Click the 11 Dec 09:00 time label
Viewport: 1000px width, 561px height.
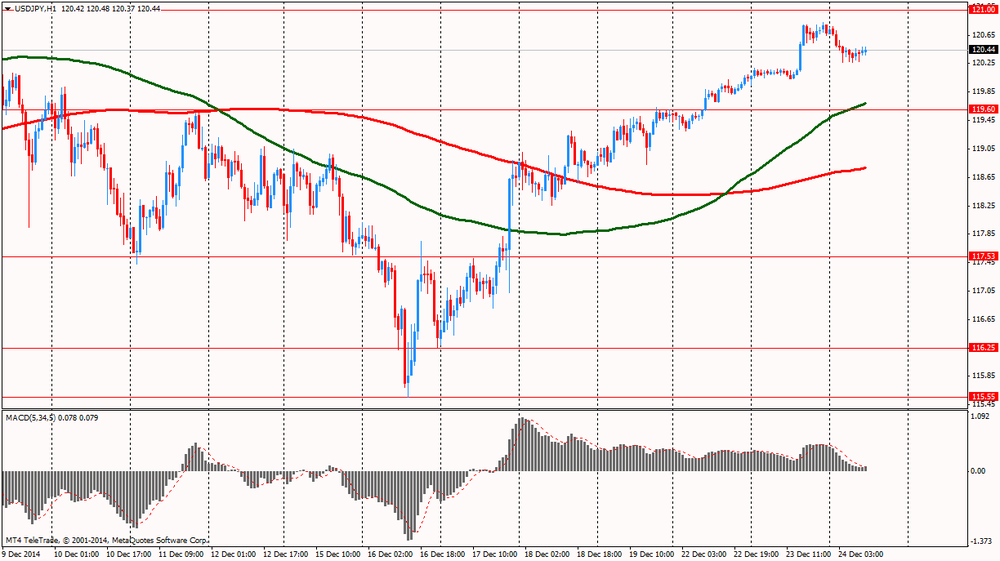181,555
